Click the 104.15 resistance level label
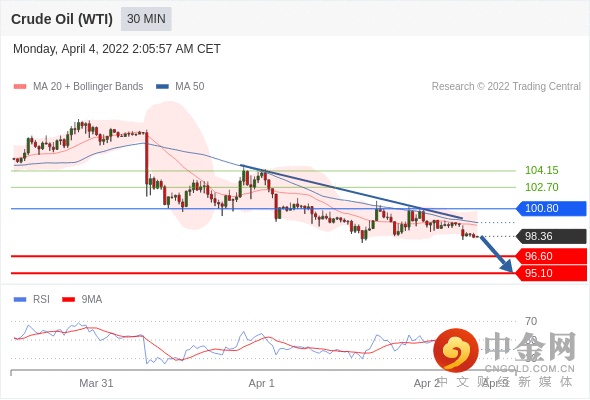Viewport: 590px width, 400px height. coord(541,170)
